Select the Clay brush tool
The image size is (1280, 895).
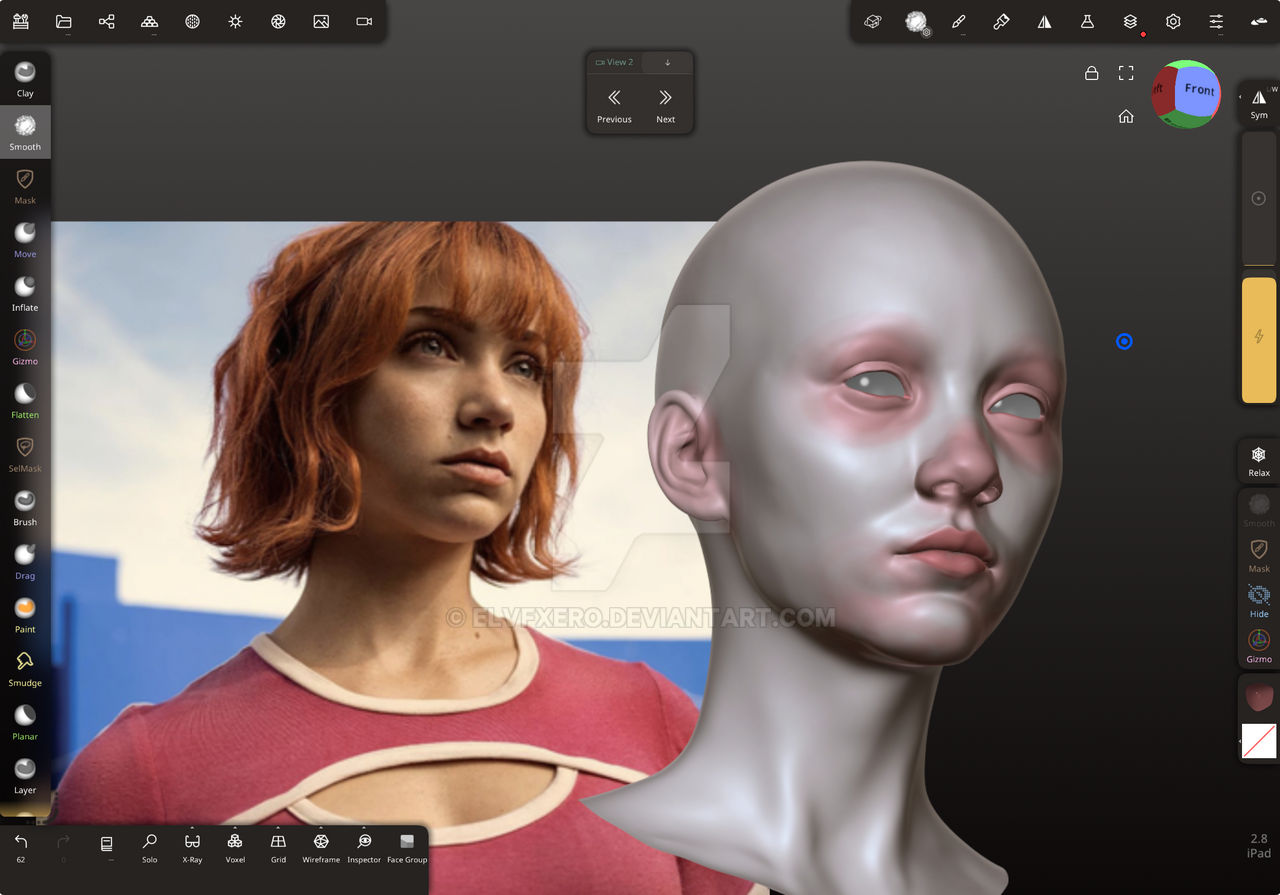point(25,78)
